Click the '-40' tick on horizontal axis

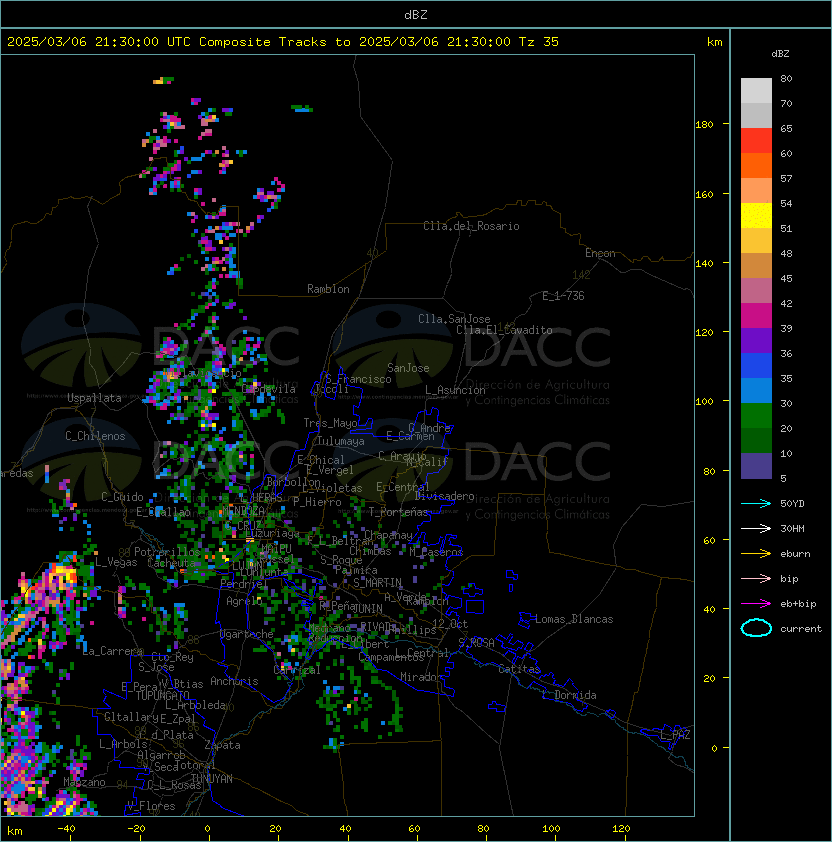click(66, 829)
